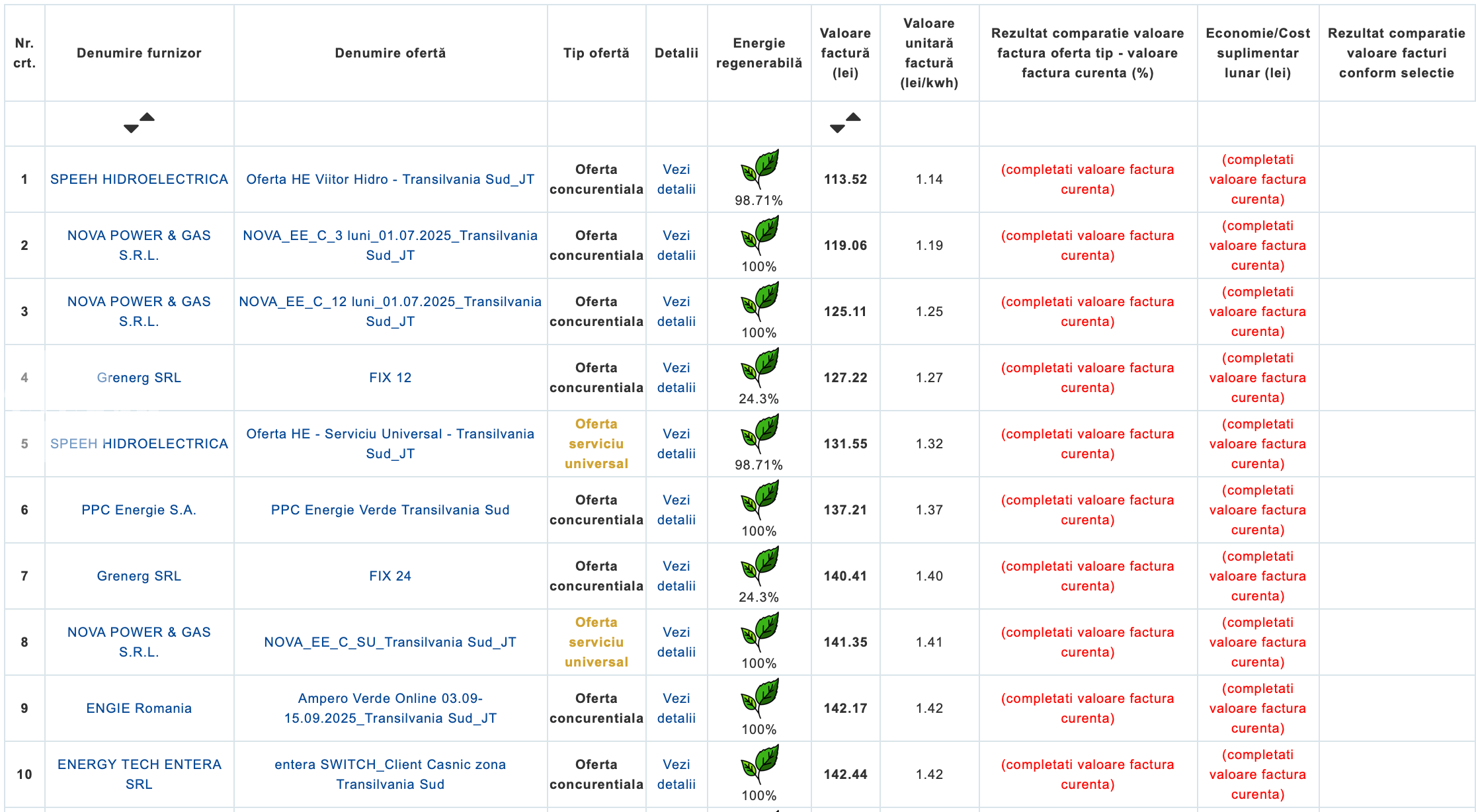Sort descending by Valoare factură
Image resolution: width=1476 pixels, height=812 pixels.
pos(837,129)
